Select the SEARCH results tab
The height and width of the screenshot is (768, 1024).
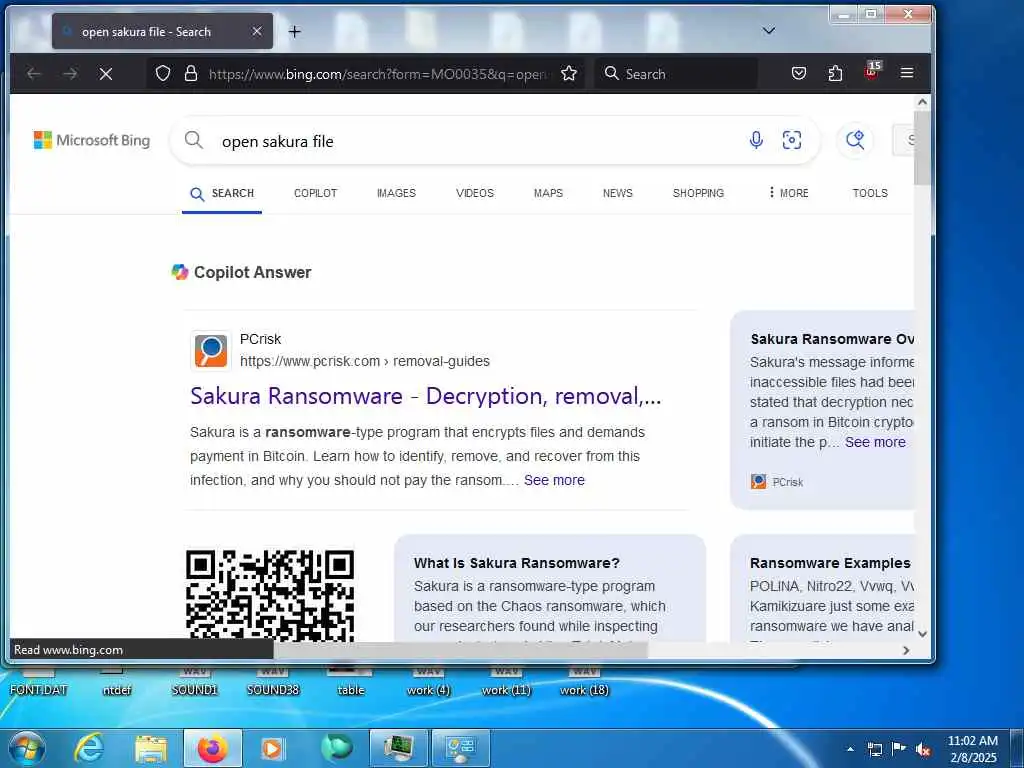click(222, 193)
